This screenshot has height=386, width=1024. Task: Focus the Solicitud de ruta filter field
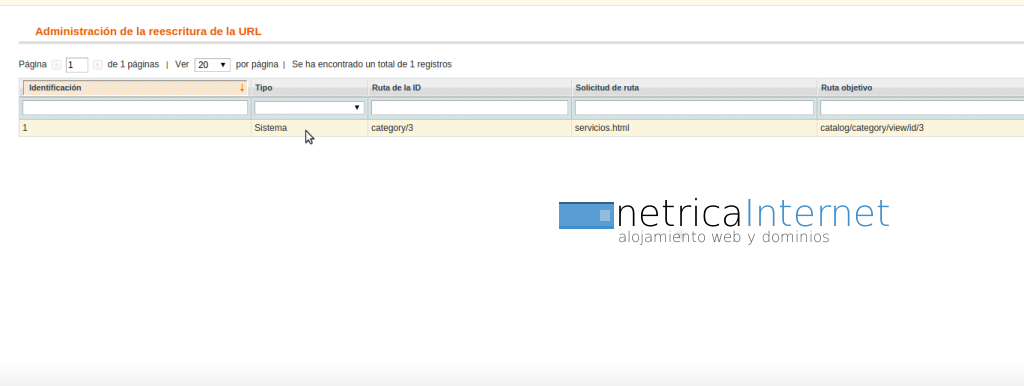click(x=694, y=108)
